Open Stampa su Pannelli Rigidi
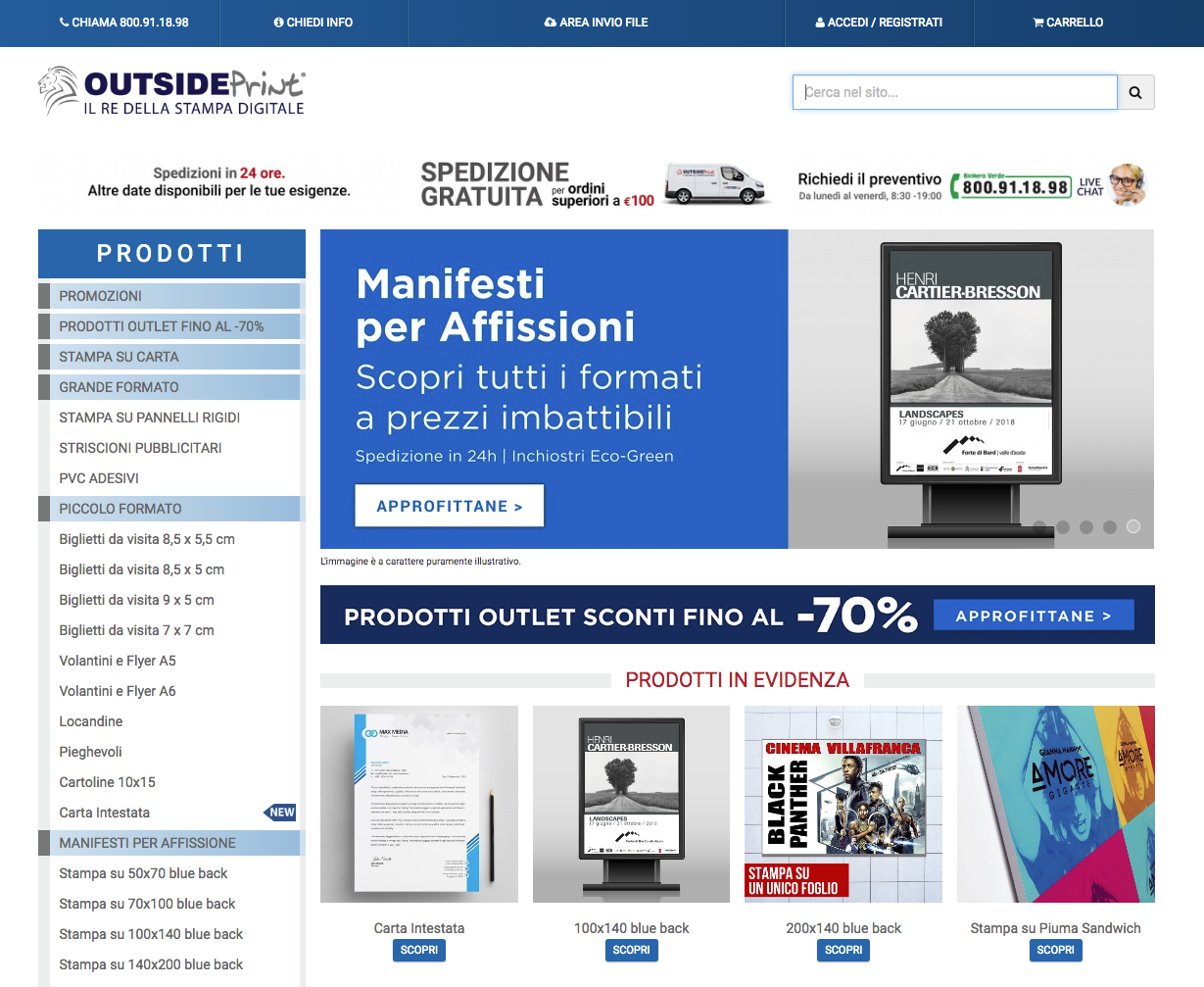 [x=150, y=418]
